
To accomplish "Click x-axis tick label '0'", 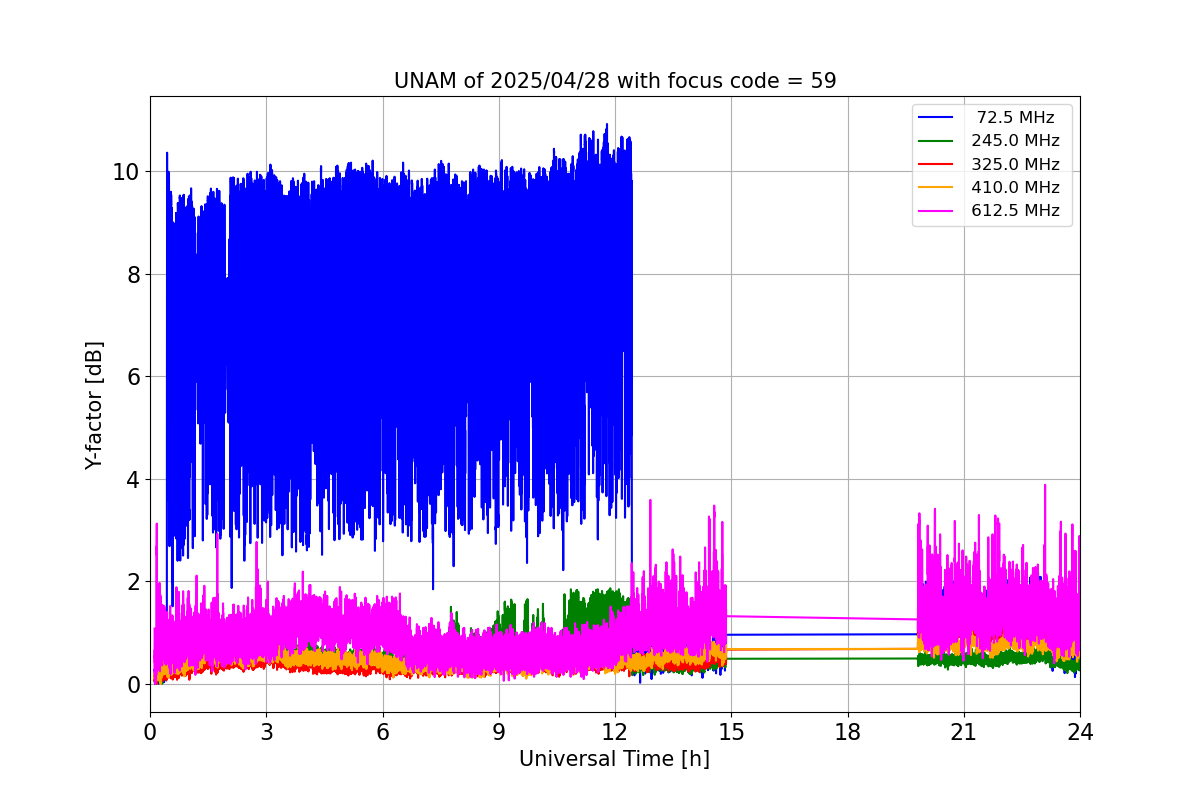I will (150, 731).
